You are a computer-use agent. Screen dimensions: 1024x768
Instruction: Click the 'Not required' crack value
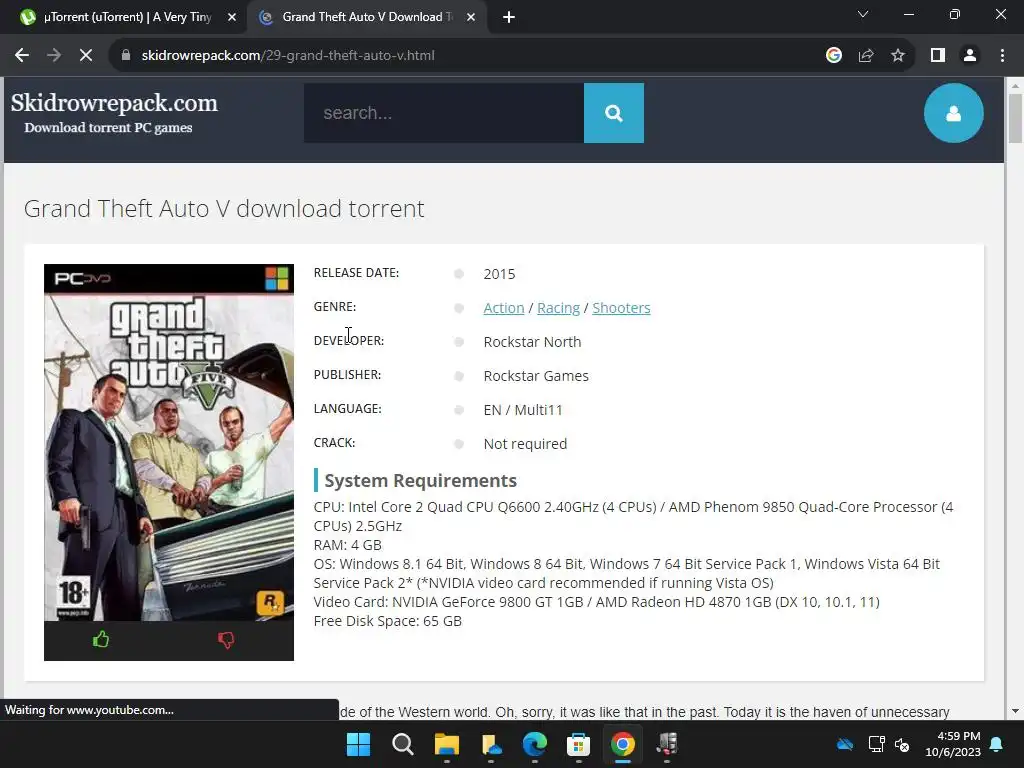tap(525, 443)
